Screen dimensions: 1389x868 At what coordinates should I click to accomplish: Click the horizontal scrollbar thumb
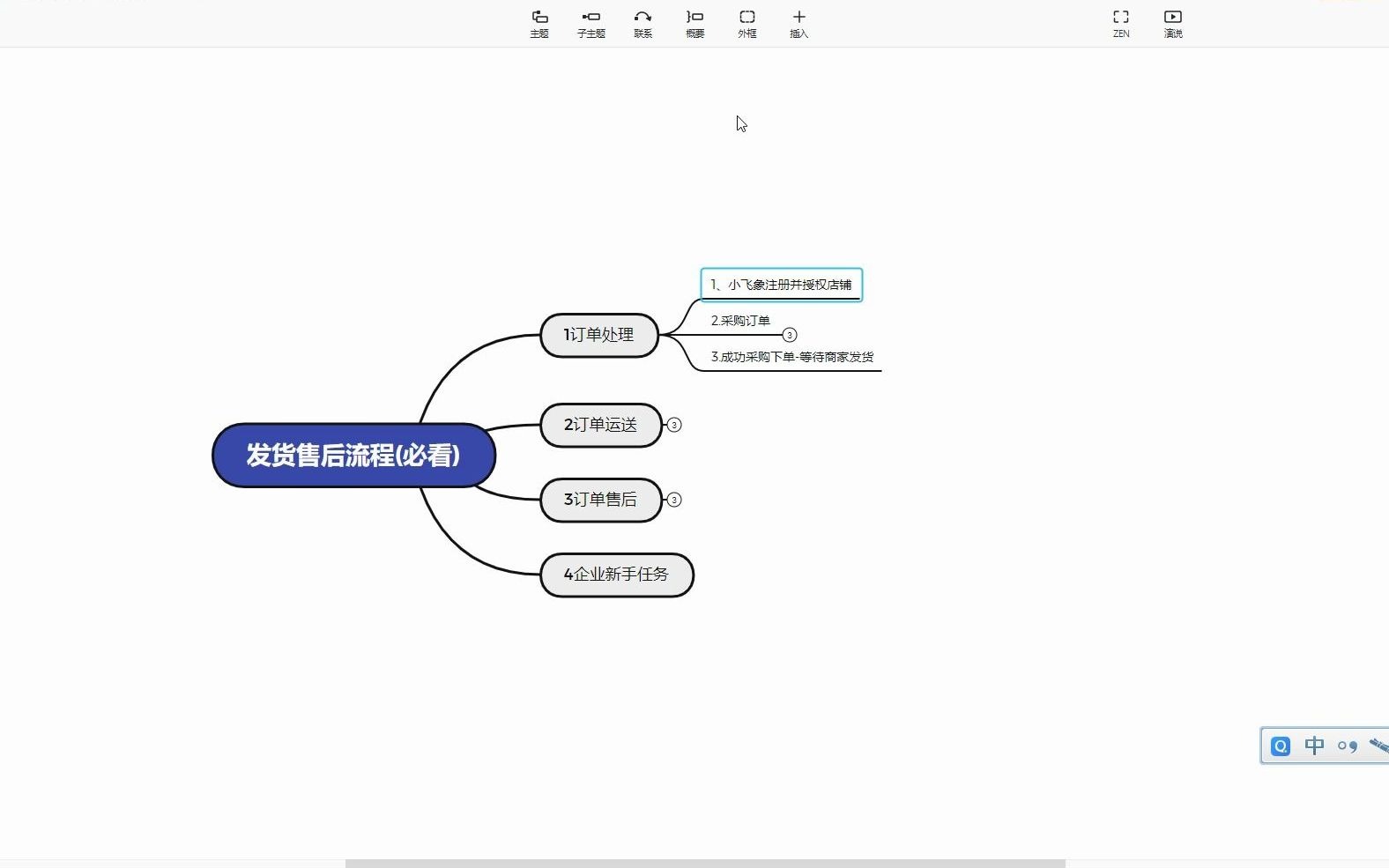tap(705, 864)
